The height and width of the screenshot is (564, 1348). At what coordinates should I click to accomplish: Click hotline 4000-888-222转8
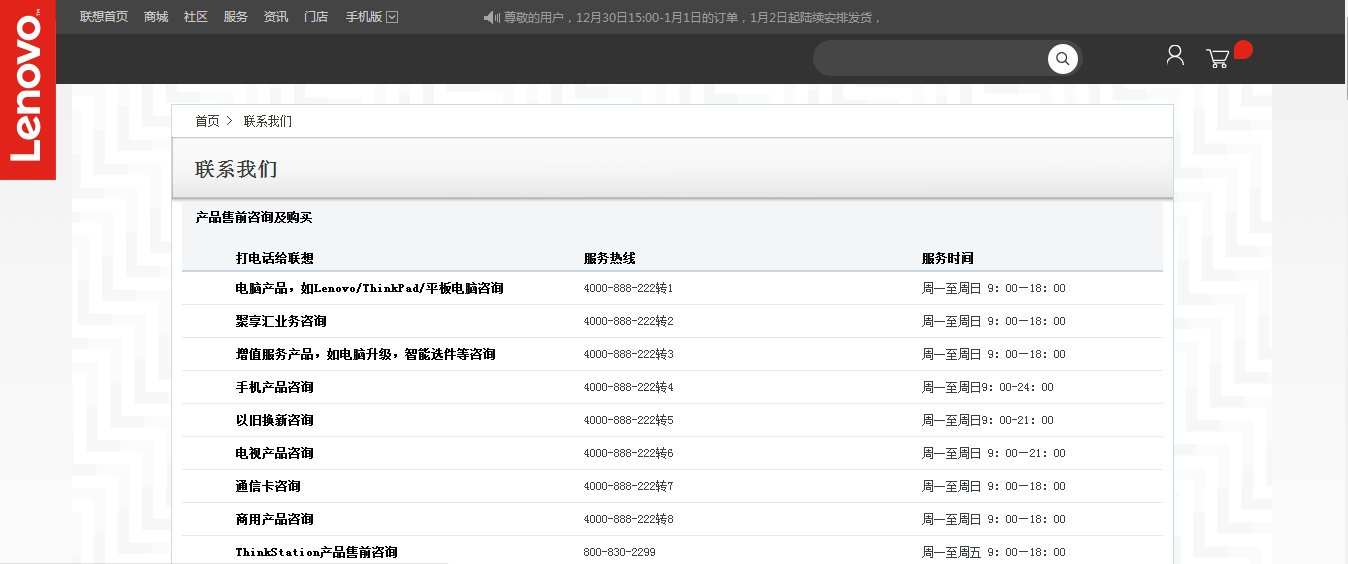pos(628,519)
